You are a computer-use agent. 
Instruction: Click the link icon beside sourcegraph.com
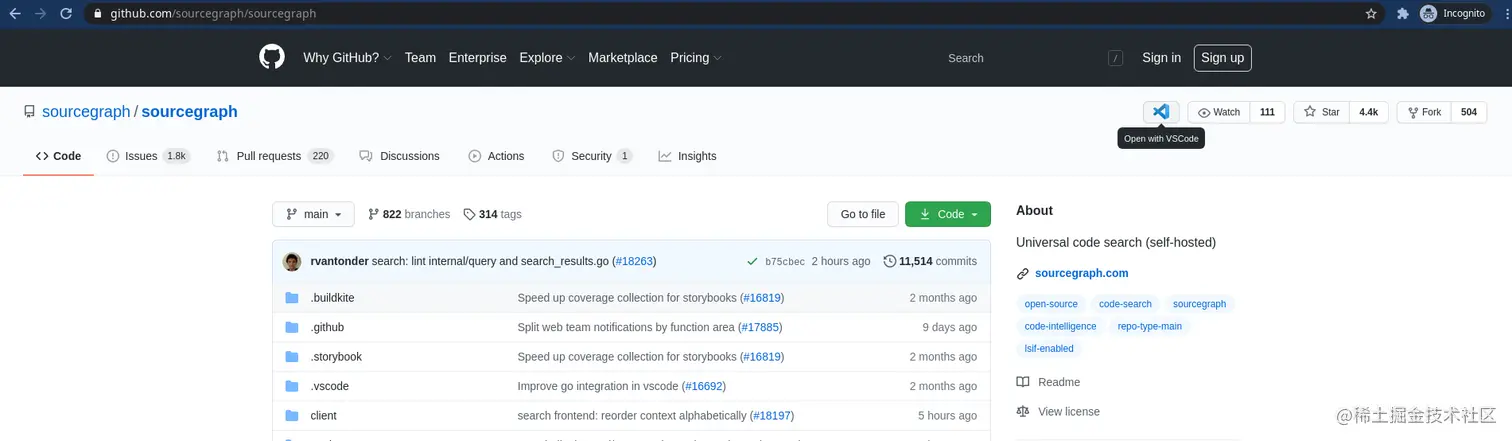coord(1022,273)
